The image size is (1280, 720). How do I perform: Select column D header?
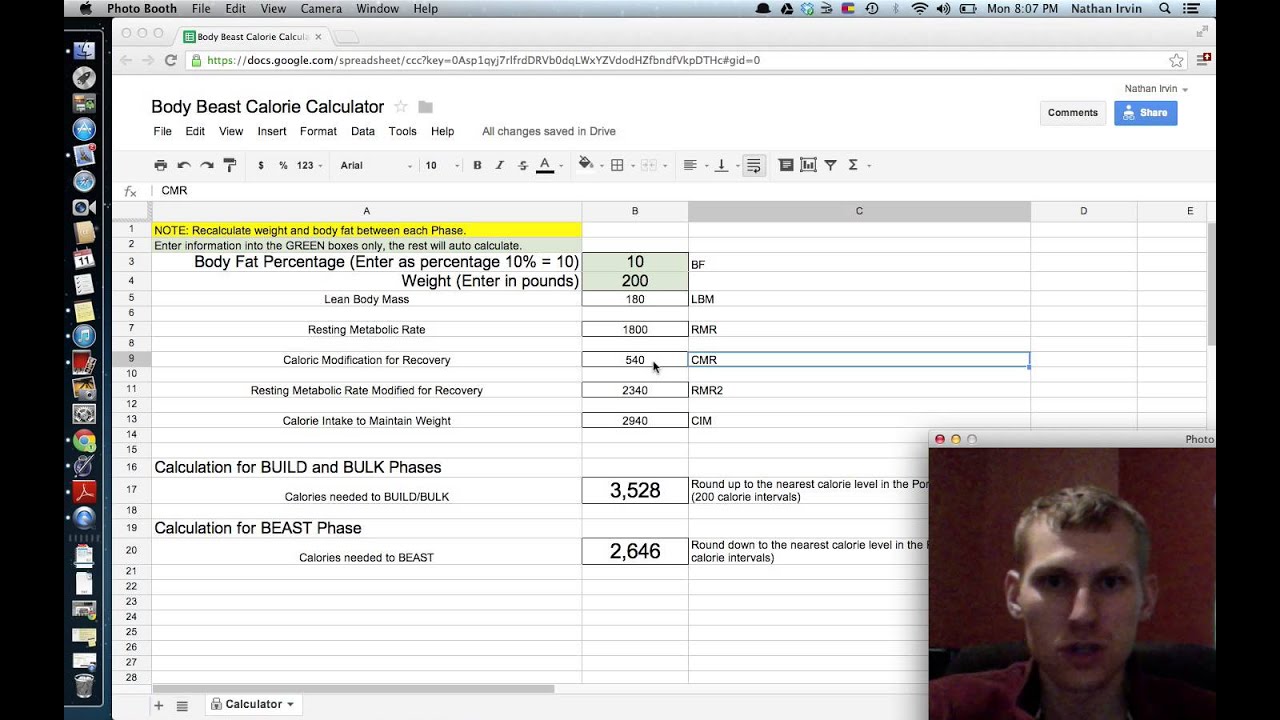pyautogui.click(x=1083, y=211)
